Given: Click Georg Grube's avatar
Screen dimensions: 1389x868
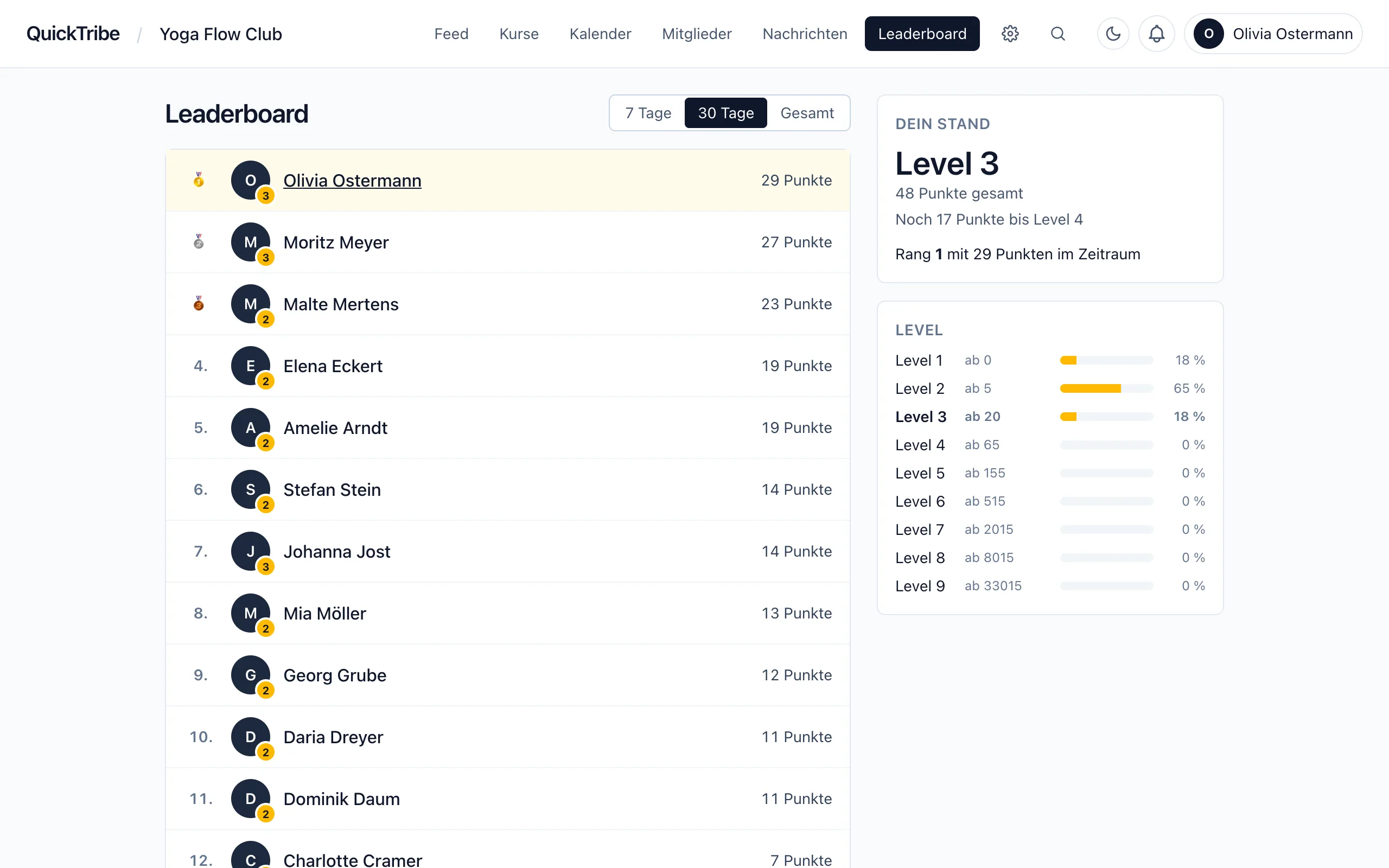Looking at the screenshot, I should 251,676.
